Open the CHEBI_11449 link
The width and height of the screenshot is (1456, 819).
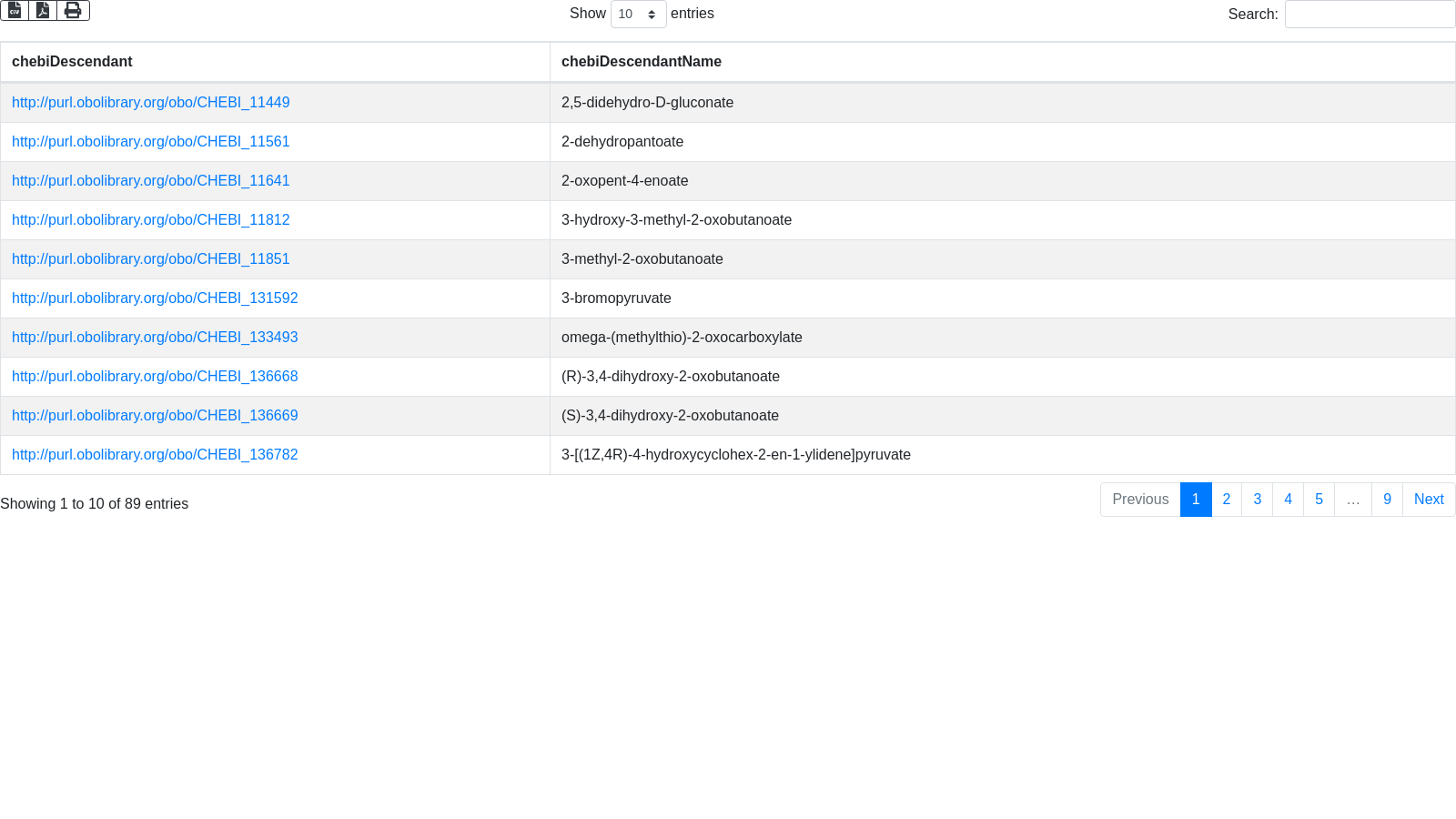point(151,103)
